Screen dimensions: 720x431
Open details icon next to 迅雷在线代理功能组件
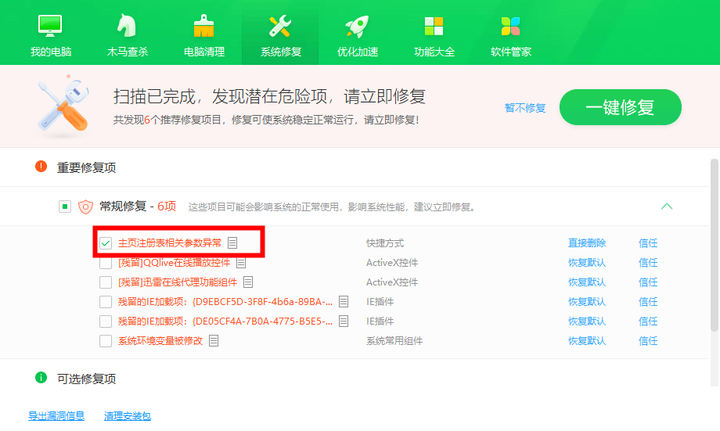pos(248,282)
